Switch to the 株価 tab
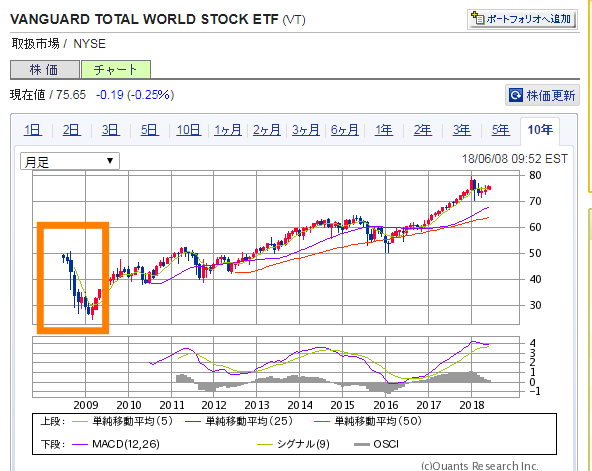The width and height of the screenshot is (592, 471). pyautogui.click(x=45, y=69)
